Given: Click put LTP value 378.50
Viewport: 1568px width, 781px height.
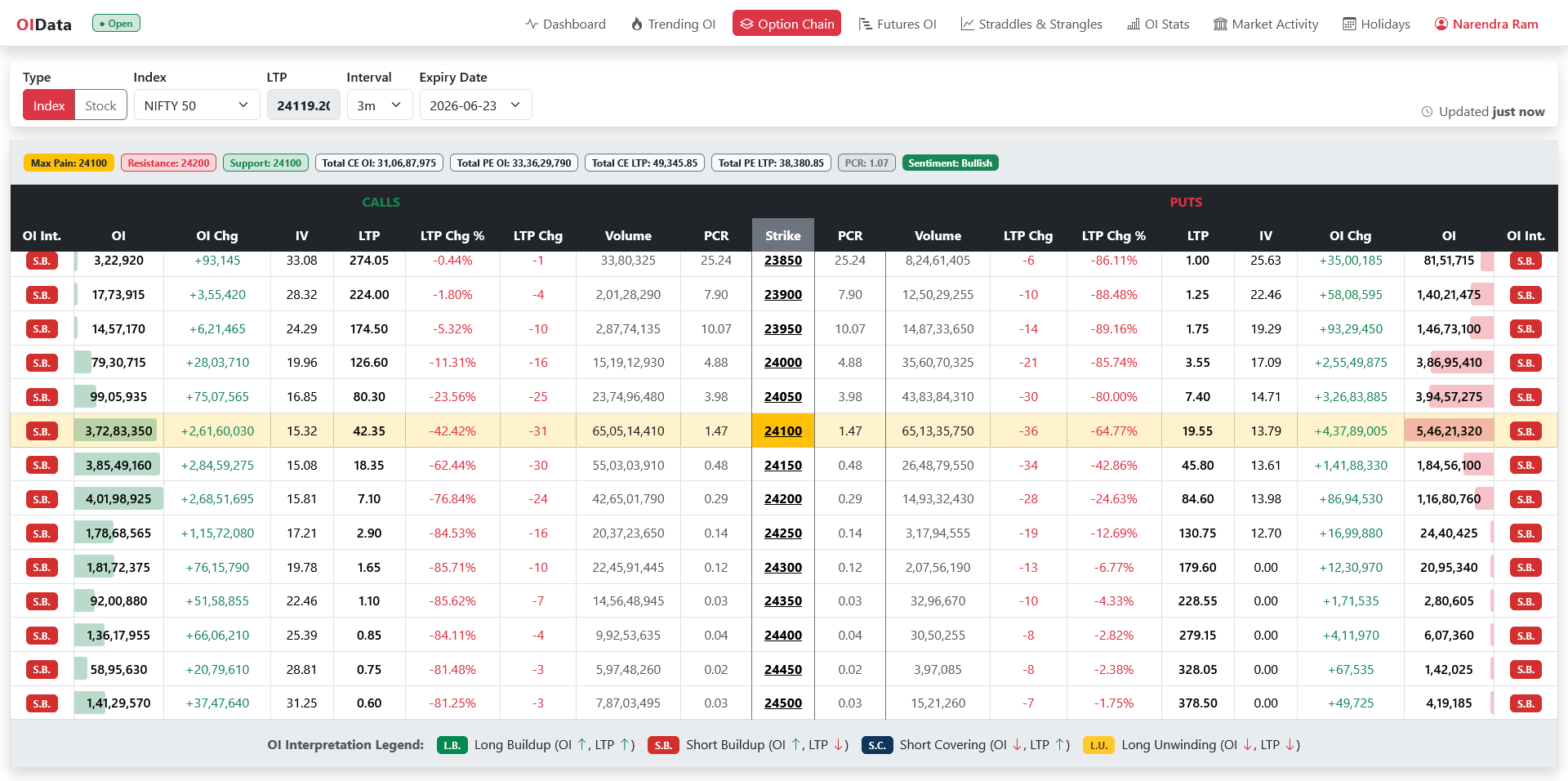Looking at the screenshot, I should (x=1197, y=703).
